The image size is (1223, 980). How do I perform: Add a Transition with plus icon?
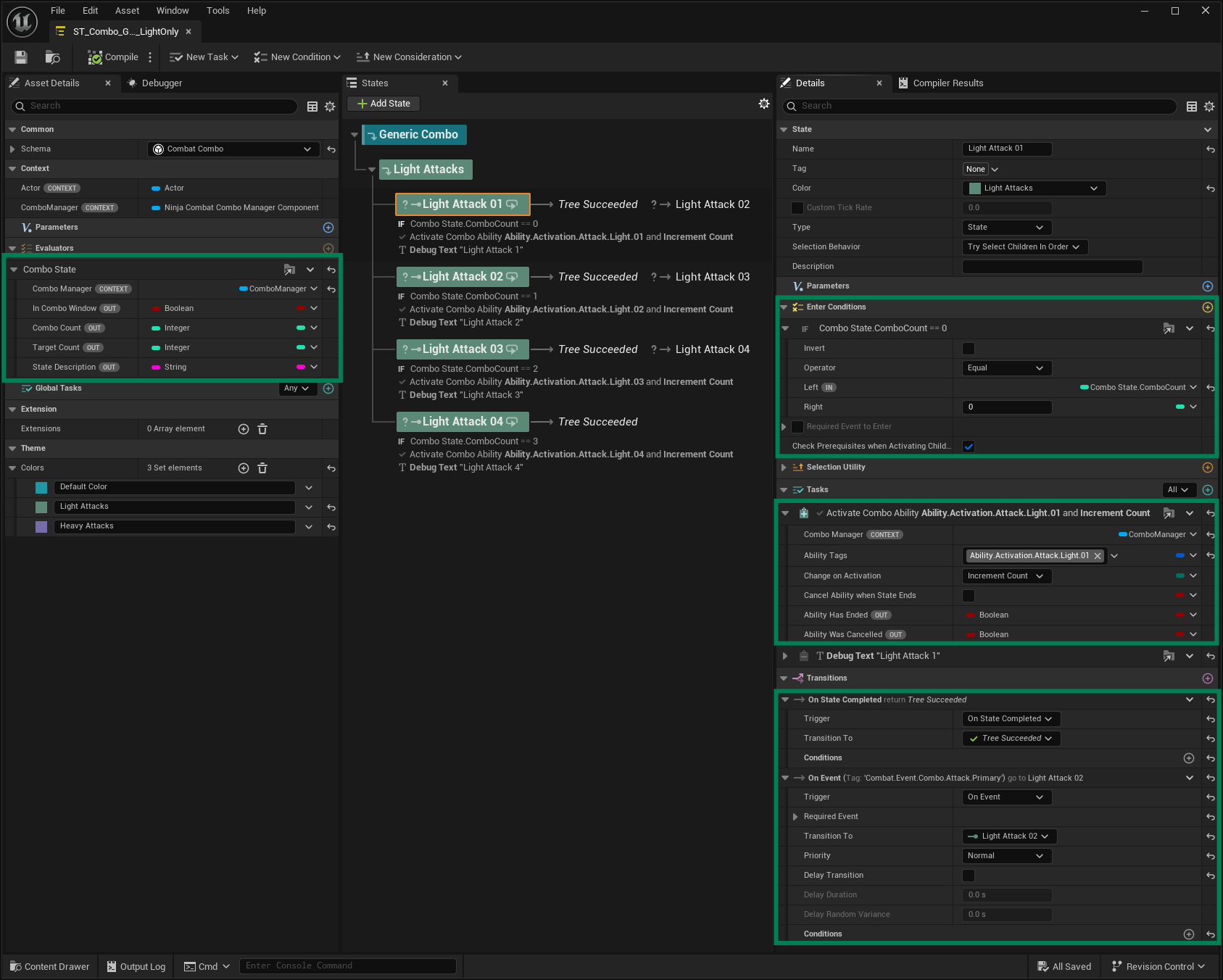tap(1208, 678)
